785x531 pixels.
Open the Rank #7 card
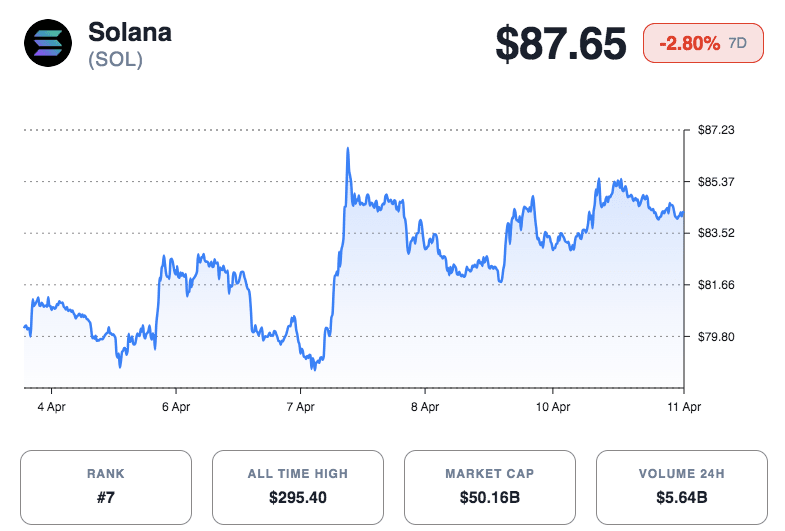click(106, 486)
